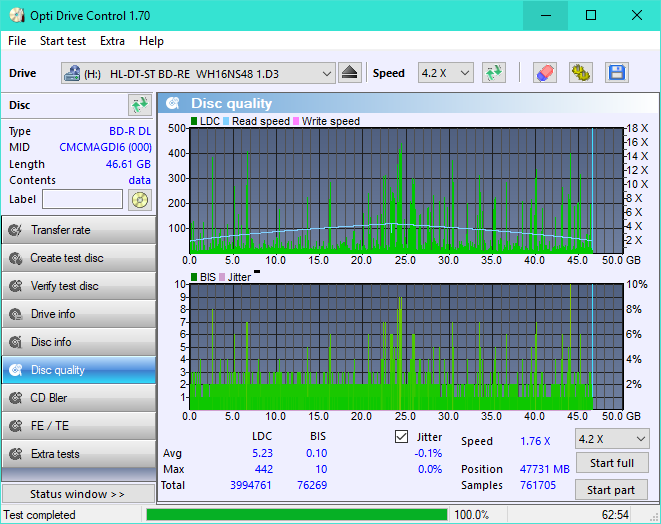Click the disc label icon button
661x524 pixels.
coord(140,199)
